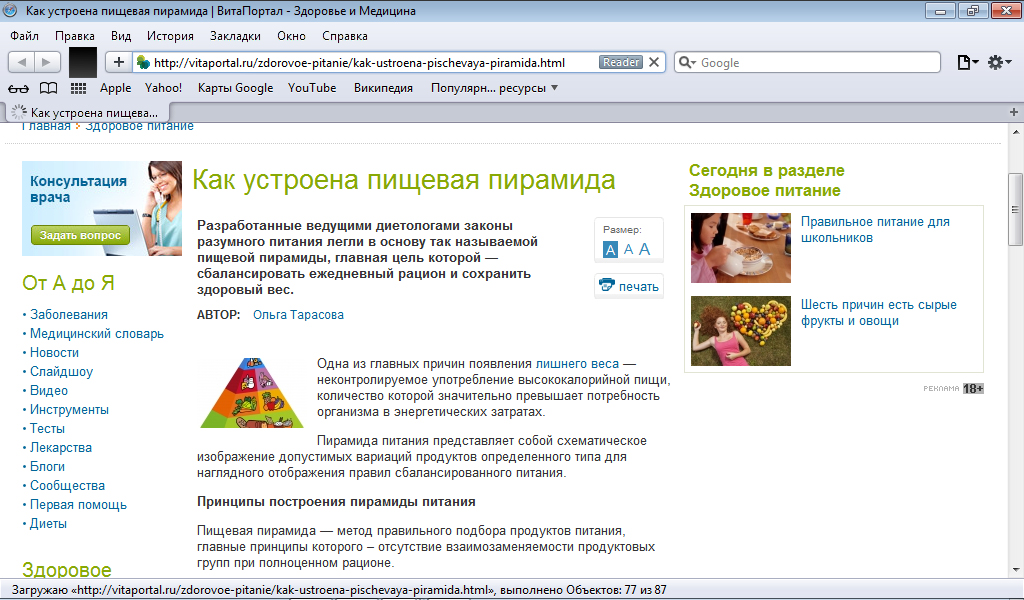The image size is (1024, 600).
Task: Click the page scrollbar thumb
Action: pos(1015,209)
